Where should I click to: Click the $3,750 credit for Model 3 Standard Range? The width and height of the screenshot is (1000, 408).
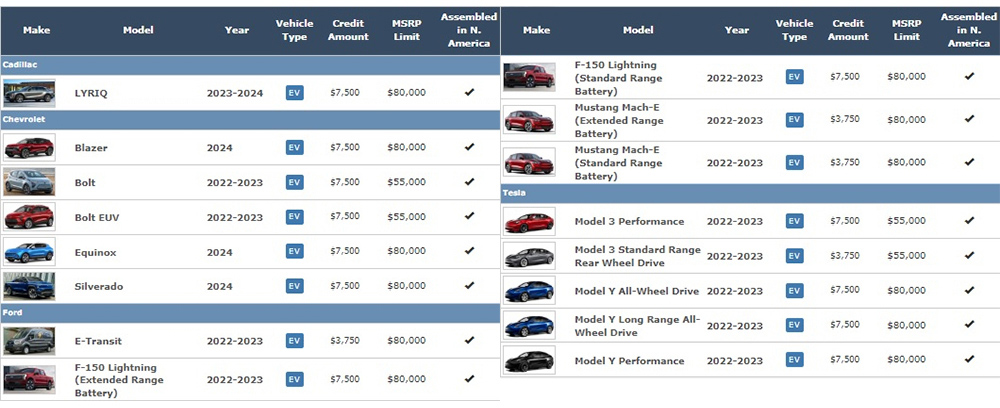tap(844, 256)
